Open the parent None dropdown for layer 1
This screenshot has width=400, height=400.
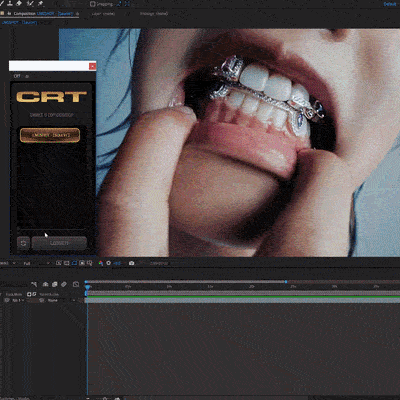61,300
